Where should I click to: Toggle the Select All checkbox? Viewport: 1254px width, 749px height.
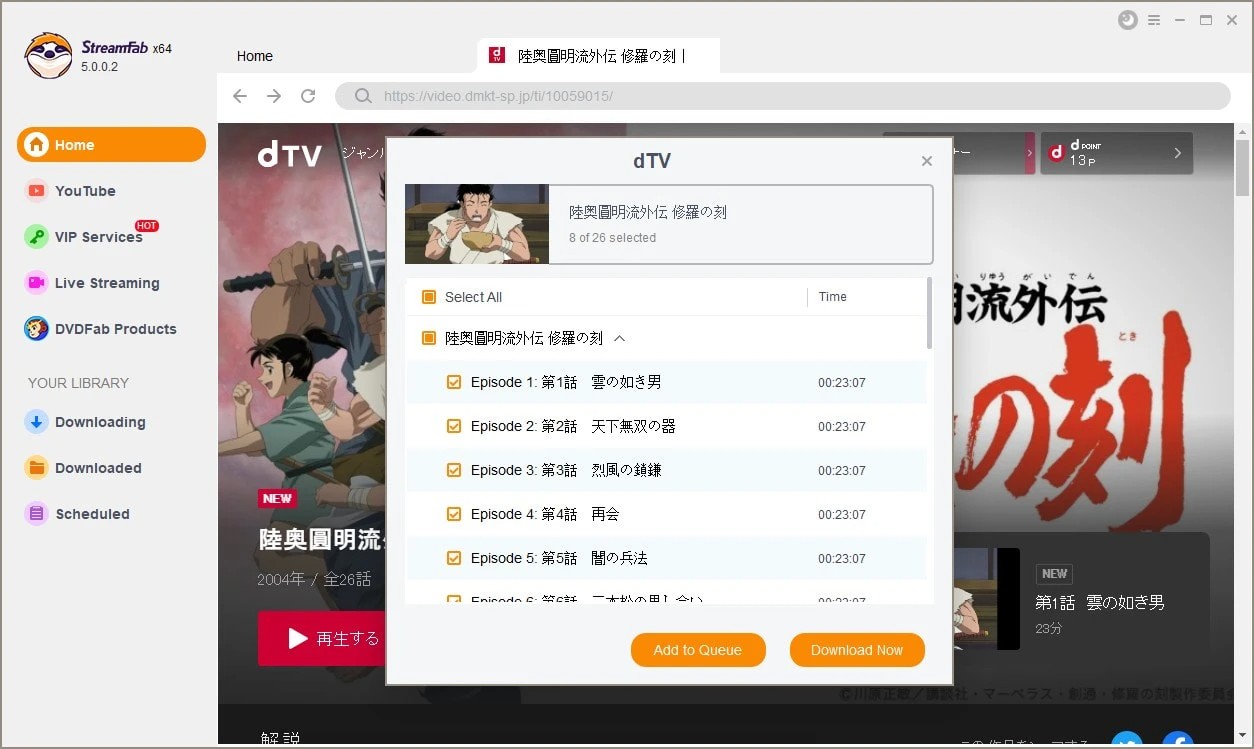pyautogui.click(x=429, y=297)
